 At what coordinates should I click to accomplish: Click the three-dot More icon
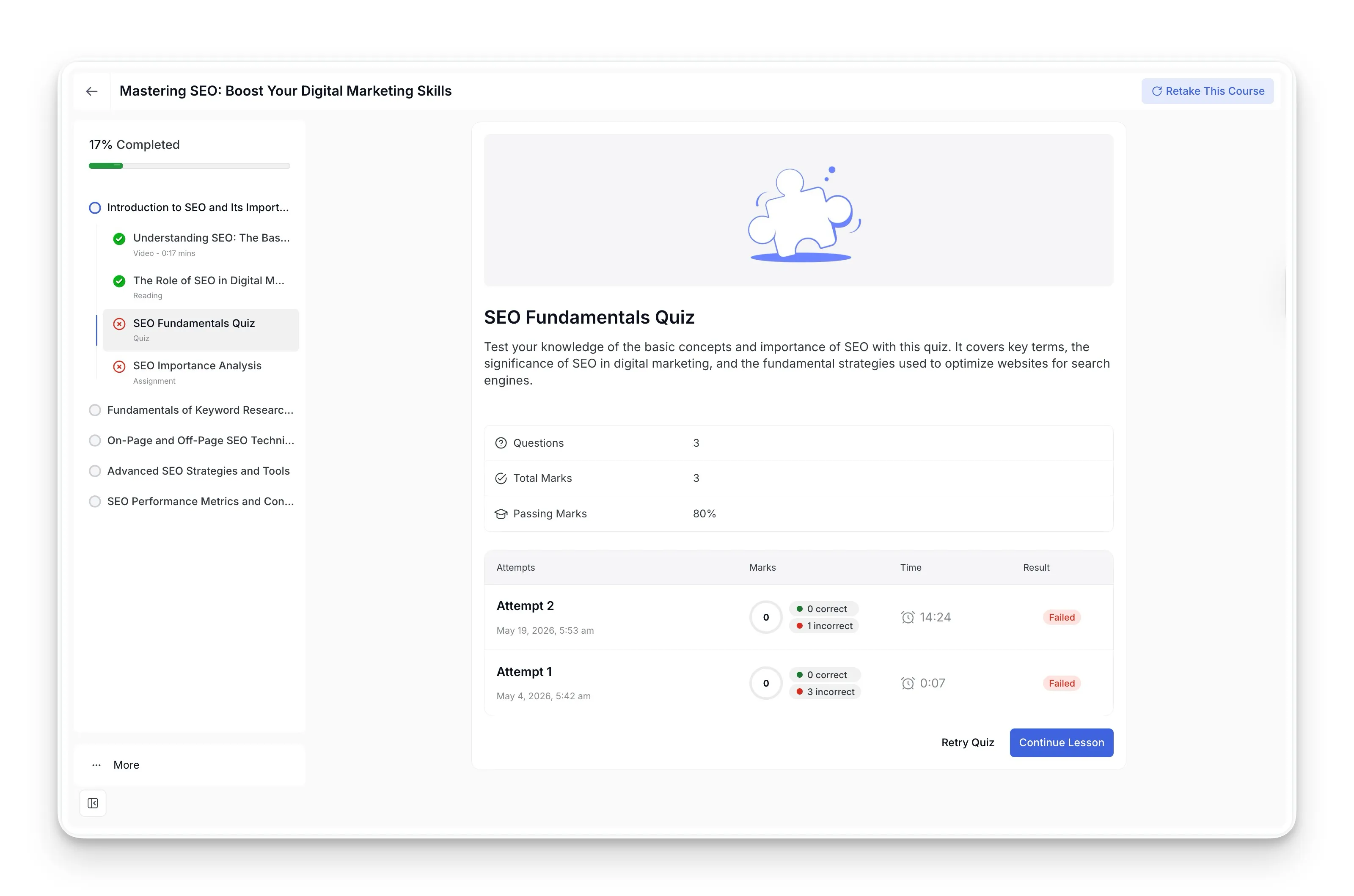(96, 765)
